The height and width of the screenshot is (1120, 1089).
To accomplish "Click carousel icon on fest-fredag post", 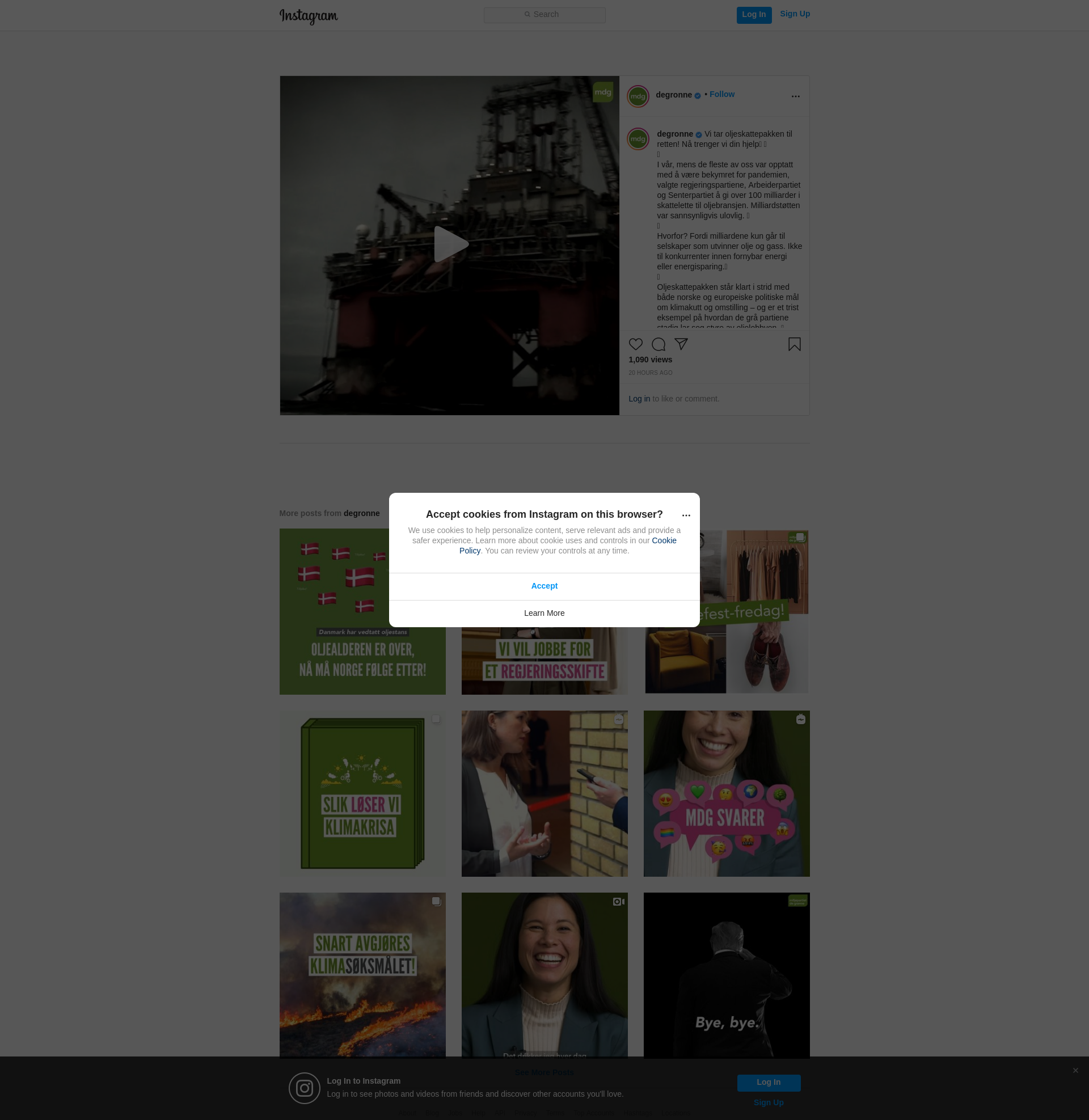I will pos(800,537).
